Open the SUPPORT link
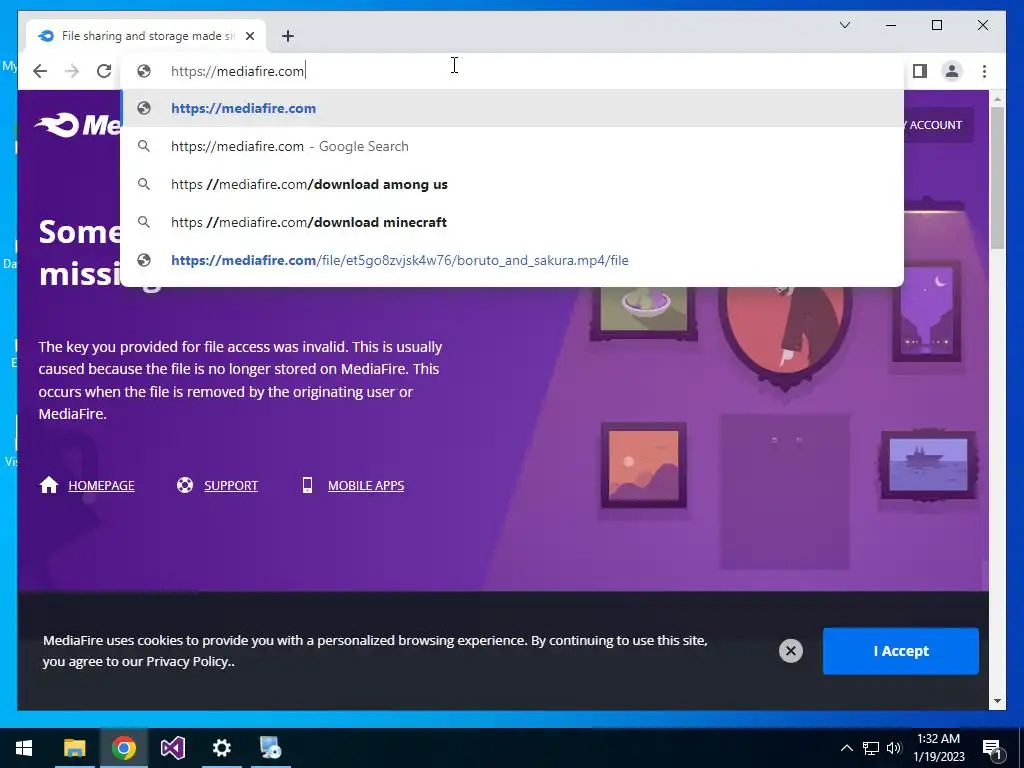 (231, 485)
